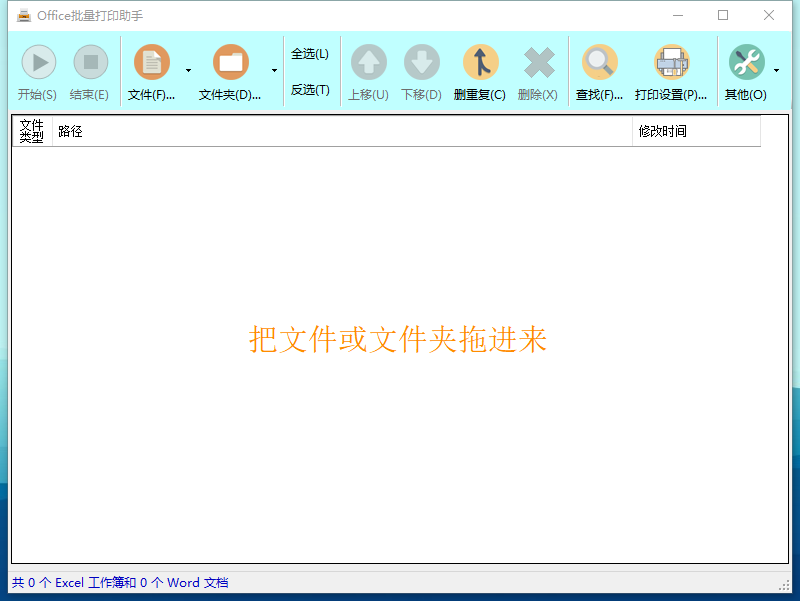
Task: Open print settings via the 打印设置(P) printer icon
Action: click(x=671, y=62)
